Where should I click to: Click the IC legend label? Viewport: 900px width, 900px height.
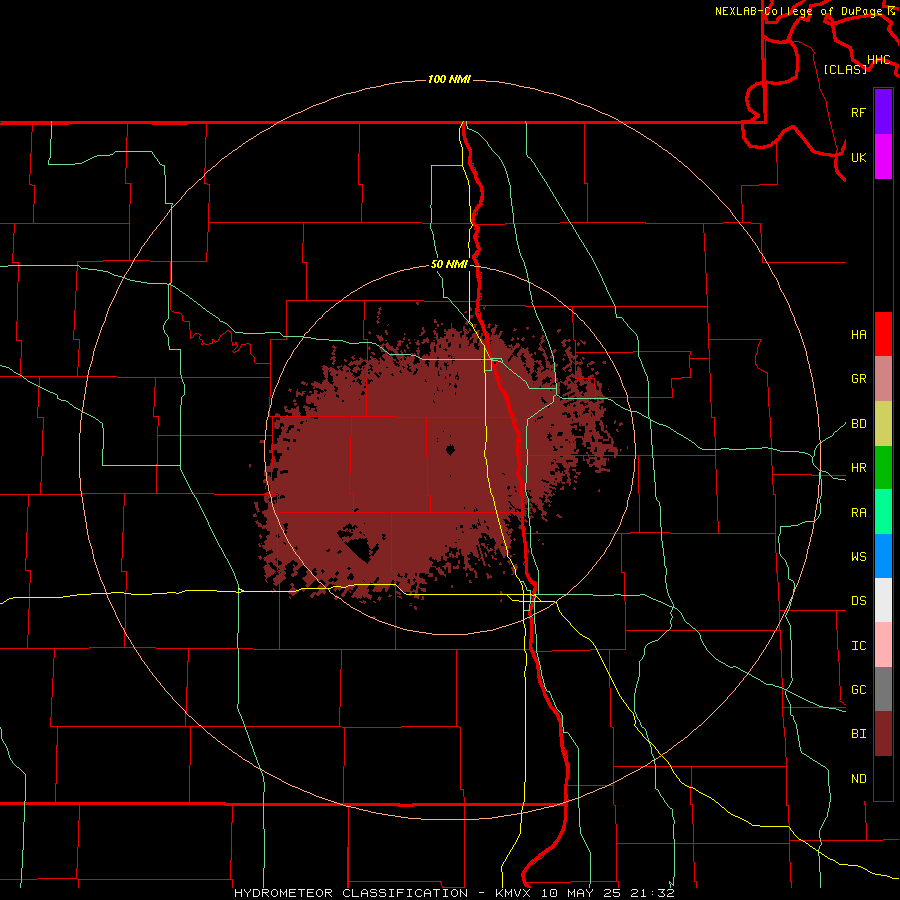click(858, 646)
